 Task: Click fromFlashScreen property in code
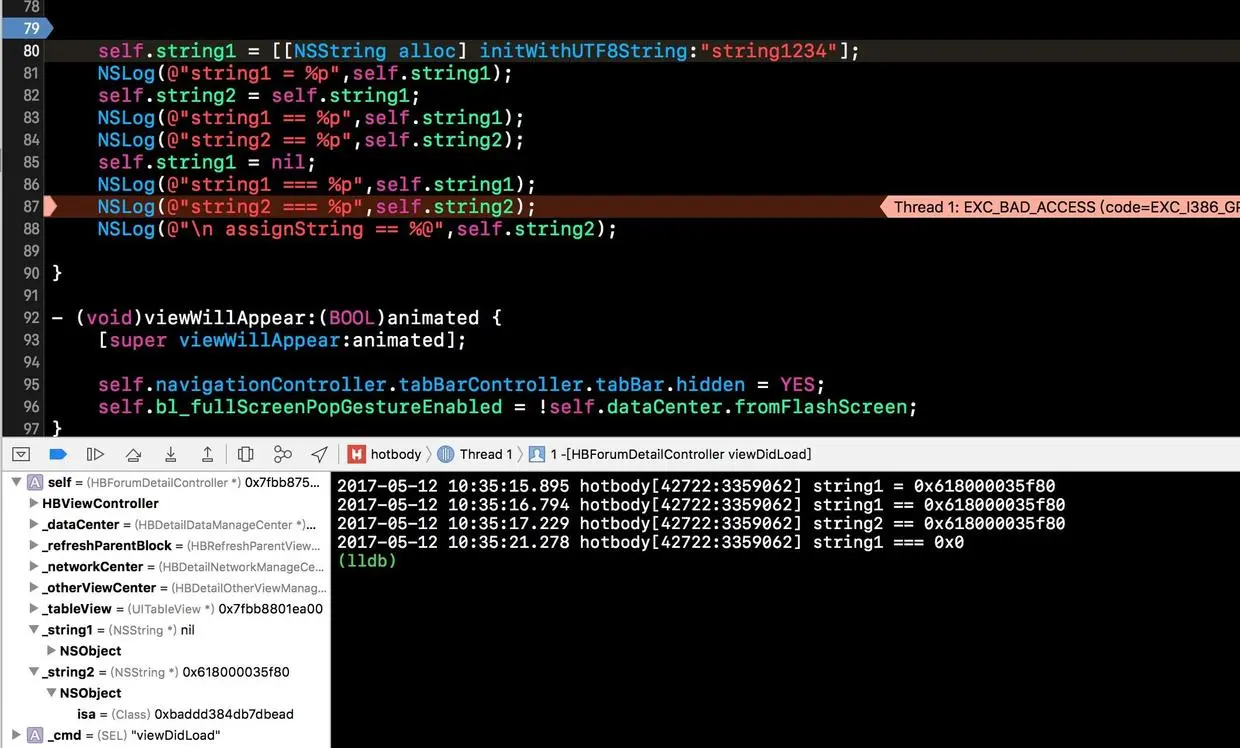[820, 407]
